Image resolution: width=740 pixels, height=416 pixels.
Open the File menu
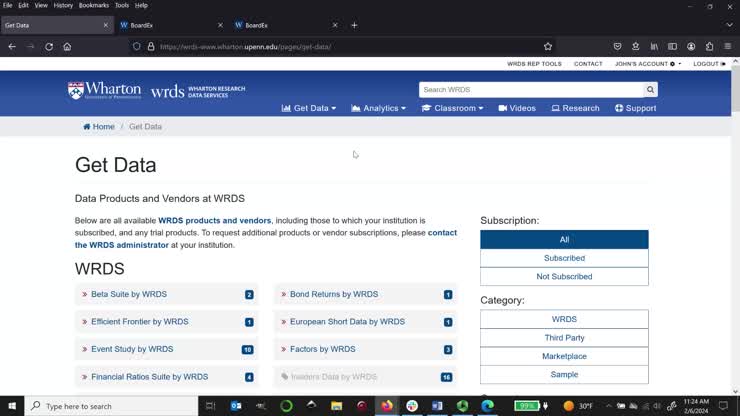pyautogui.click(x=8, y=5)
